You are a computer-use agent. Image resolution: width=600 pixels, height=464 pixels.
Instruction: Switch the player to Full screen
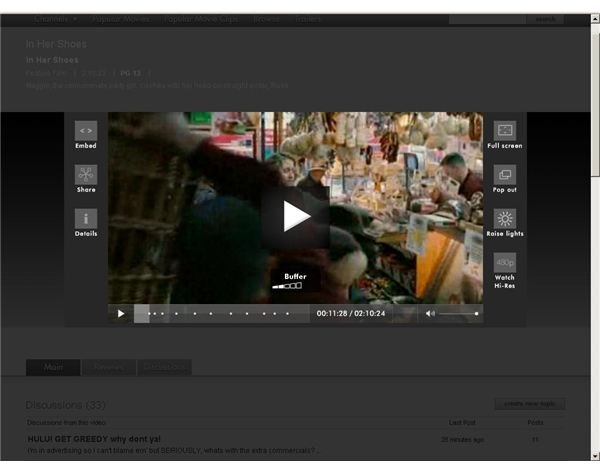[x=505, y=131]
